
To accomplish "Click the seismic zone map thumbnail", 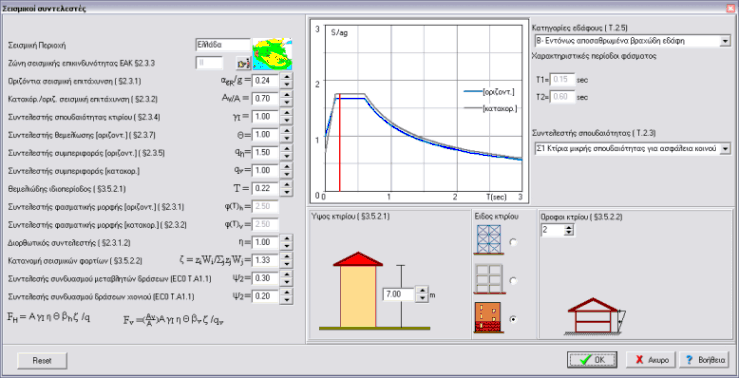I will [272, 54].
